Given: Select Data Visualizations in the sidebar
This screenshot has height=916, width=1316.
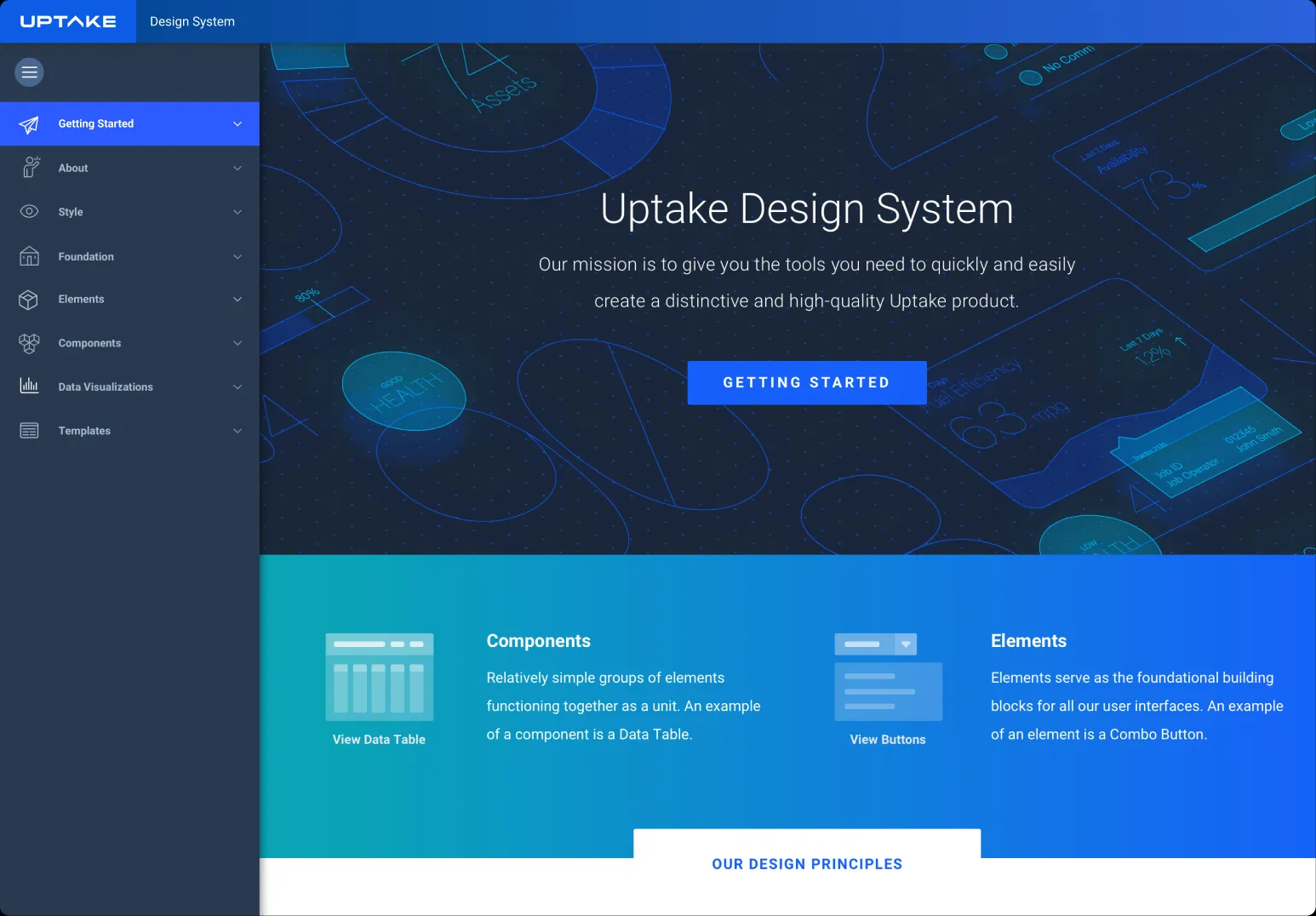Looking at the screenshot, I should [x=106, y=387].
